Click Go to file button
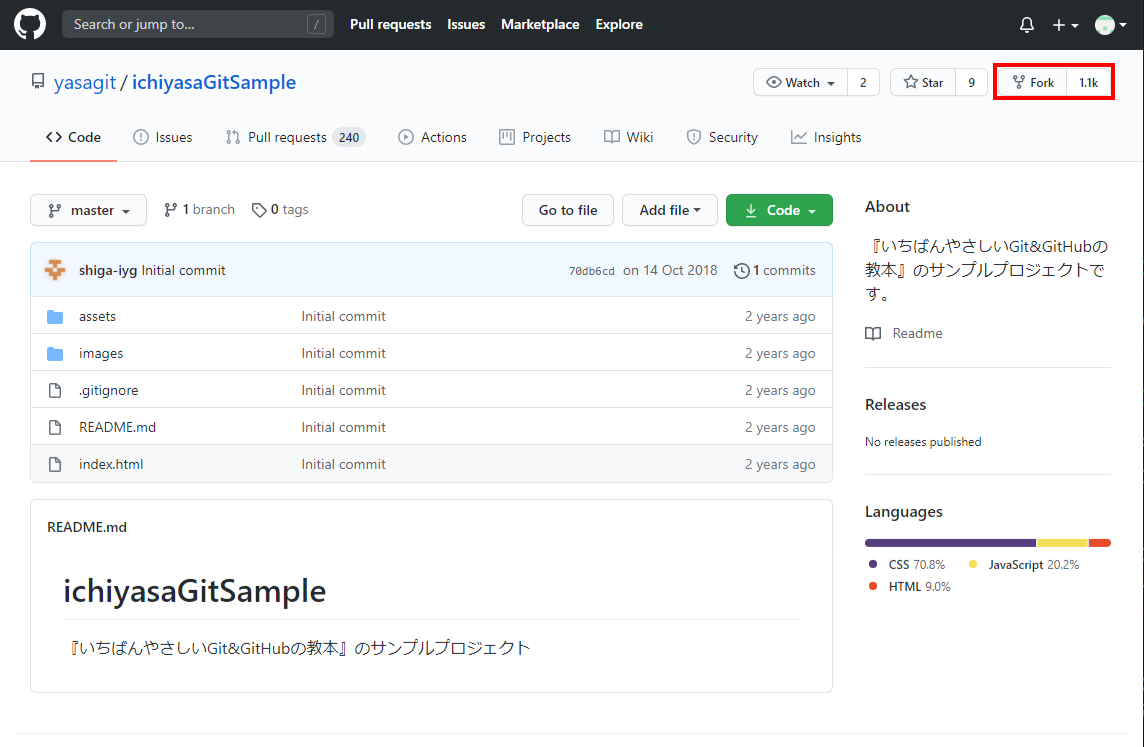The image size is (1144, 747). [568, 210]
